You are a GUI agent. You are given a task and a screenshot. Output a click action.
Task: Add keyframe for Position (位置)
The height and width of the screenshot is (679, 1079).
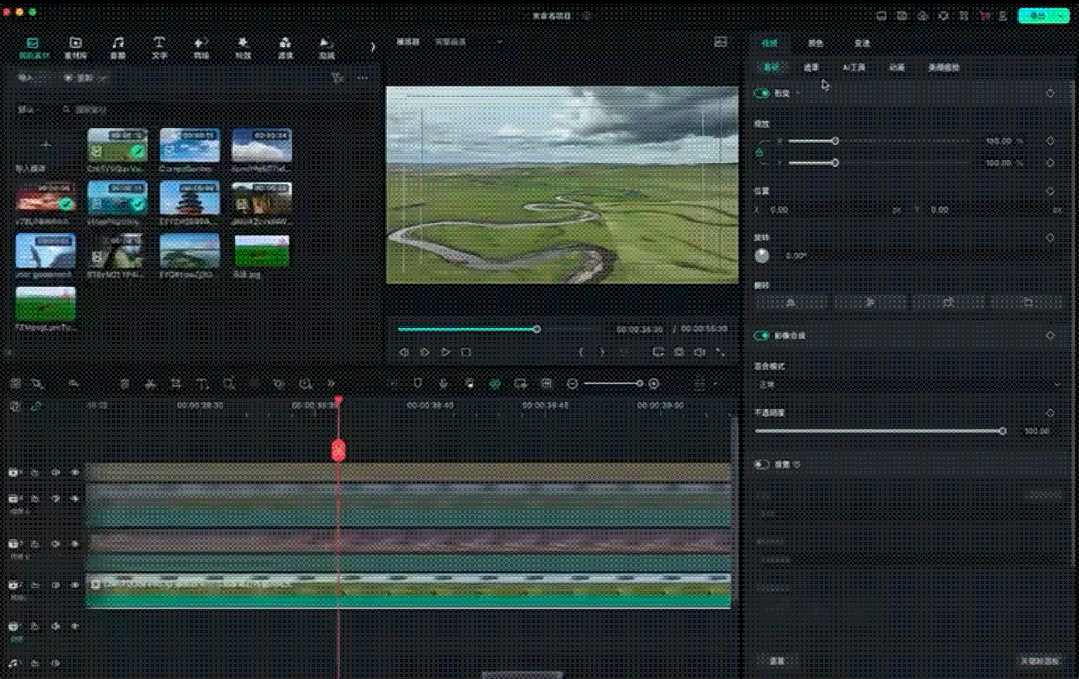click(x=1050, y=191)
